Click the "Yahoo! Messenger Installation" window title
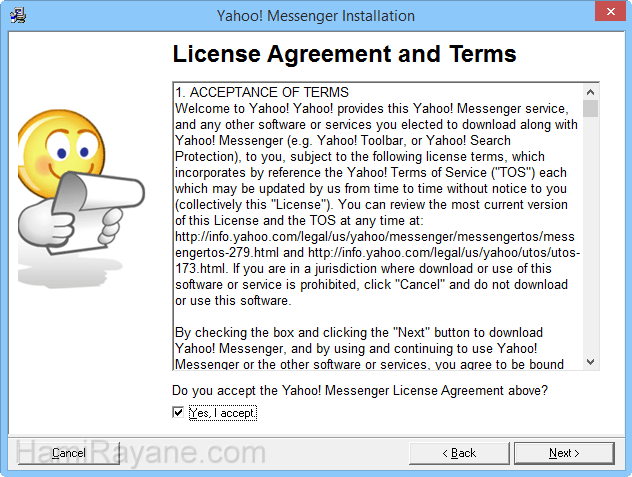Image resolution: width=632 pixels, height=477 pixels. [x=316, y=16]
